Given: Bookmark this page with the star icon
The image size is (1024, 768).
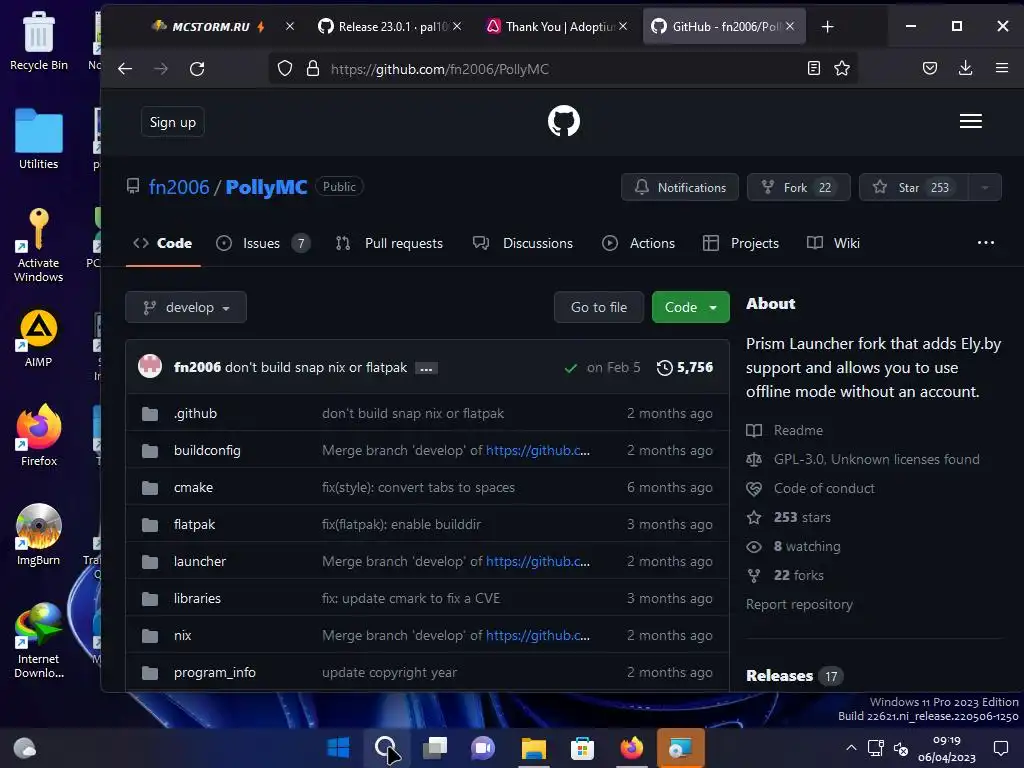Looking at the screenshot, I should [842, 68].
